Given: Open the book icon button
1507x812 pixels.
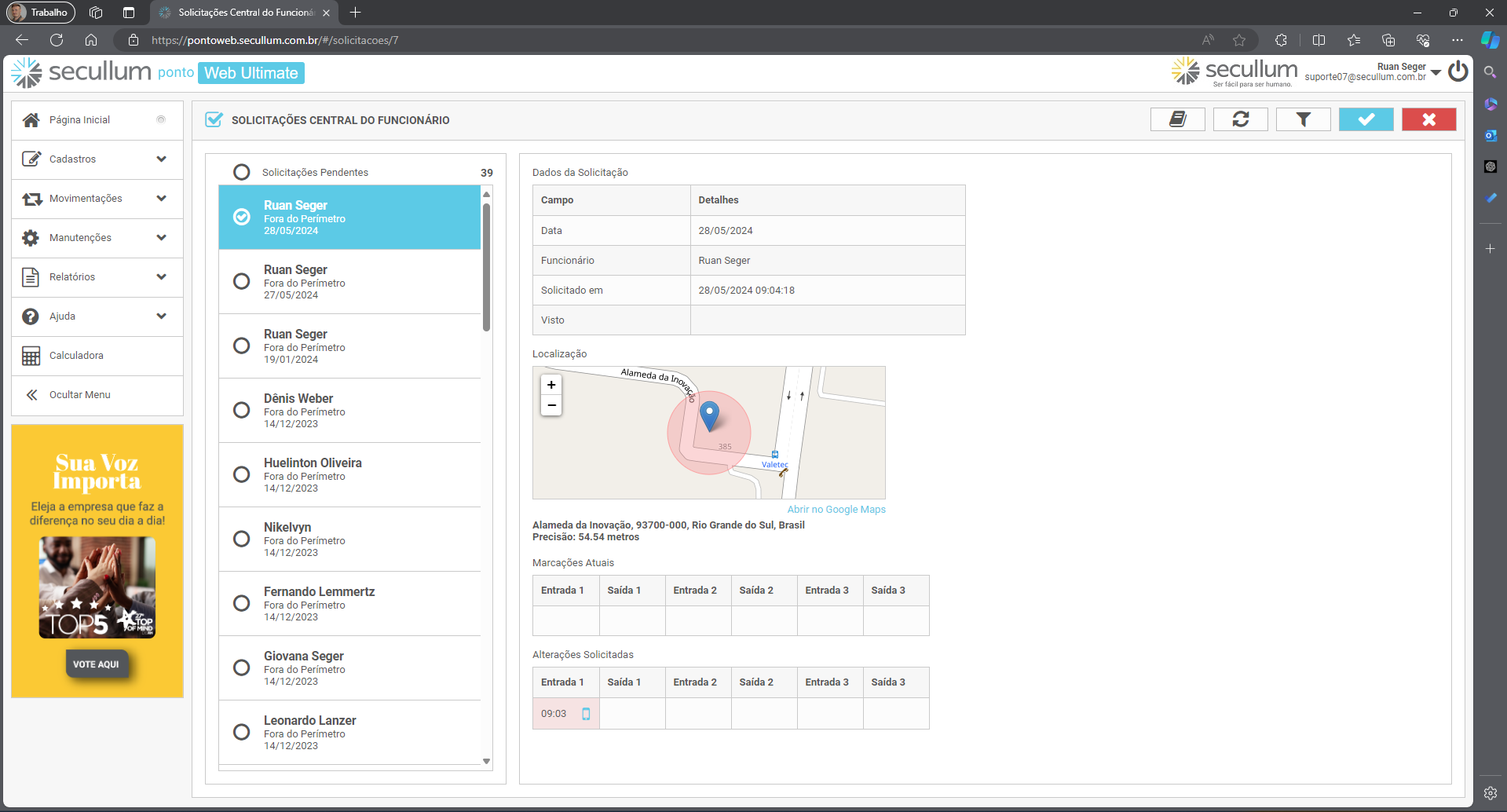Looking at the screenshot, I should (1177, 119).
